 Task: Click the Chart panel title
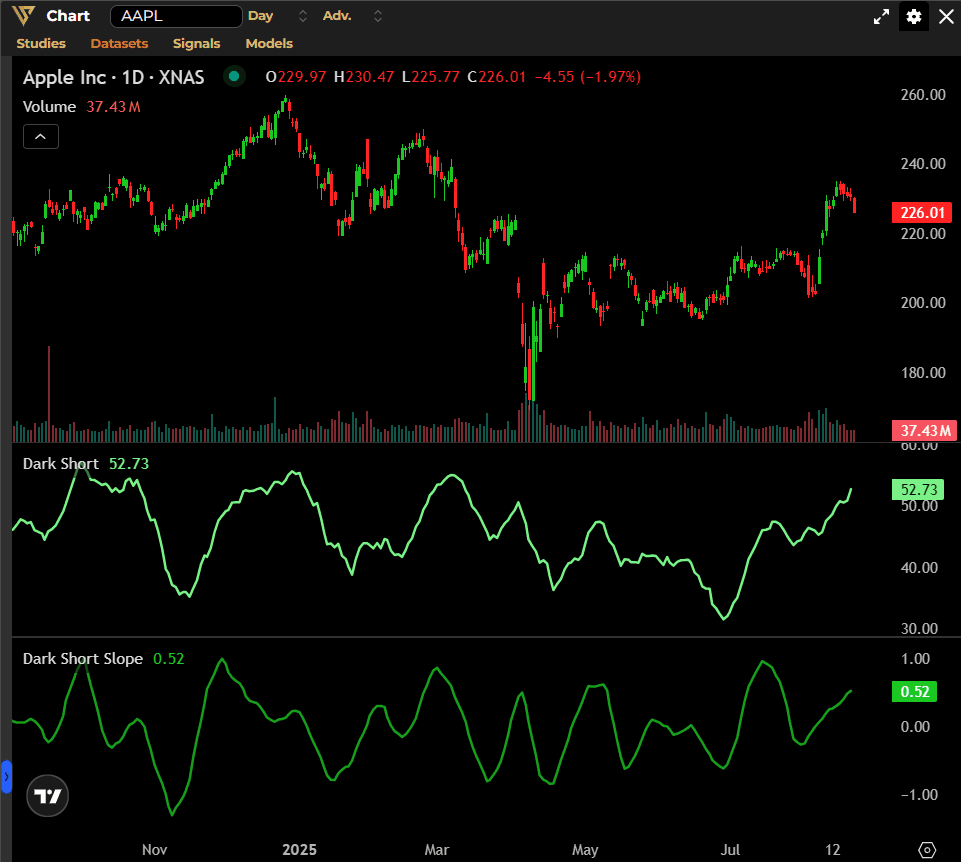pos(68,16)
